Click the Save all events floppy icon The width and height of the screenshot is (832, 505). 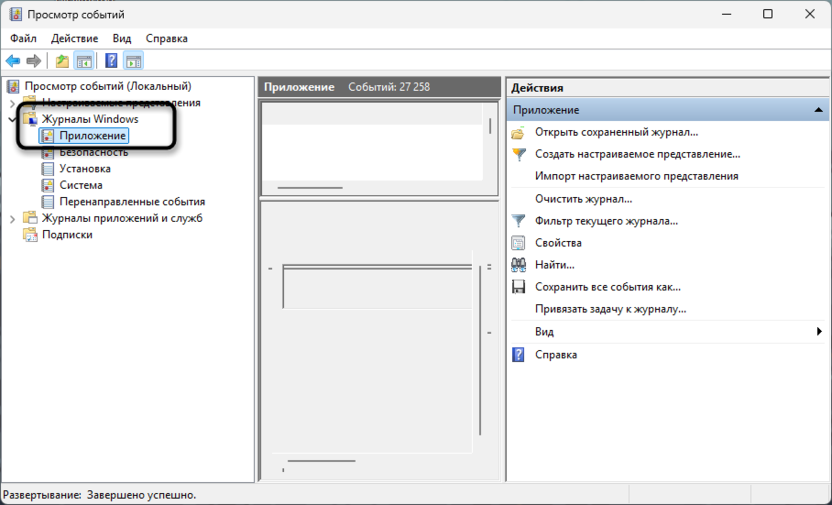pos(518,287)
